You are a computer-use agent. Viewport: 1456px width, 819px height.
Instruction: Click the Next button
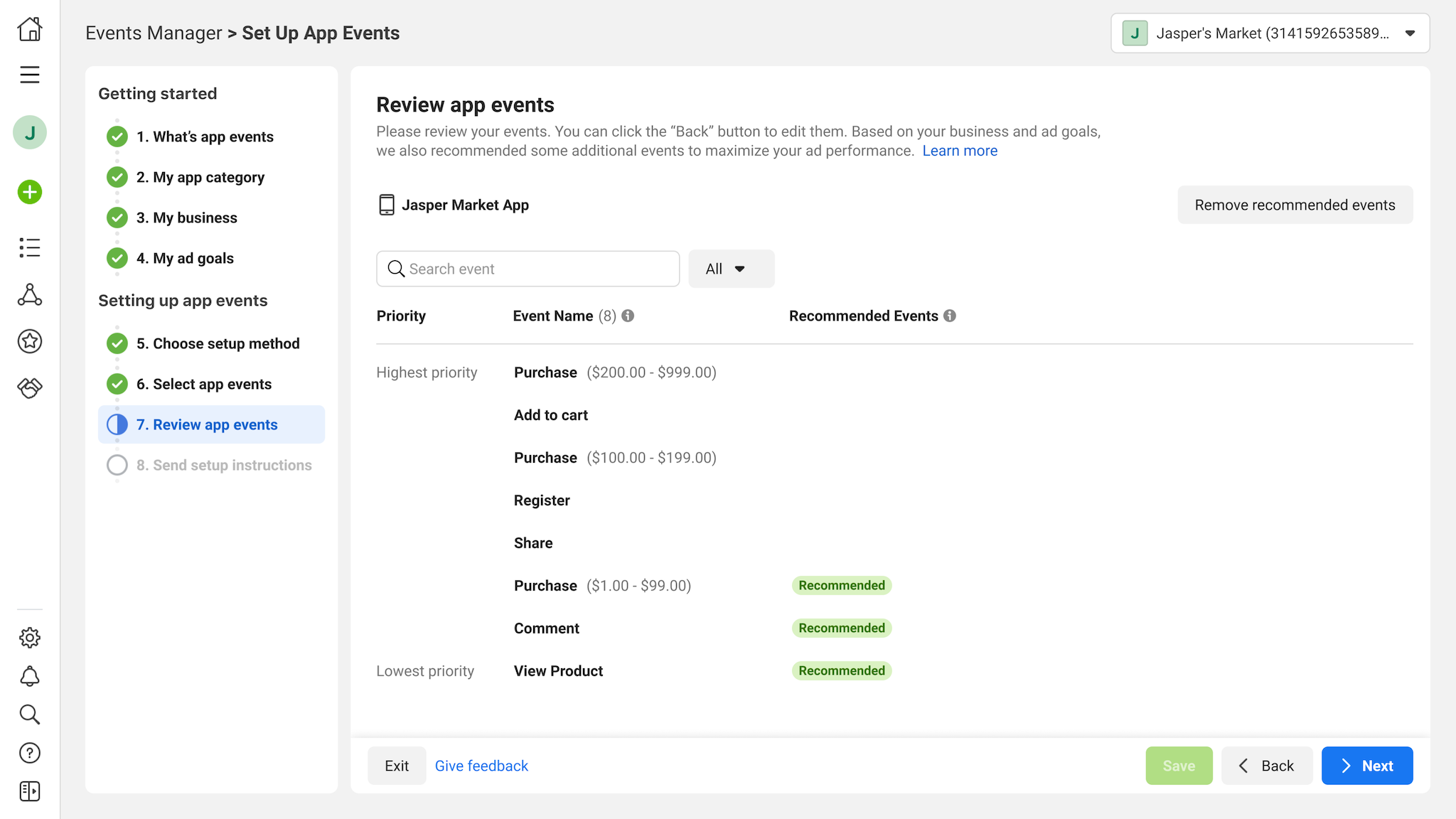[x=1366, y=766]
